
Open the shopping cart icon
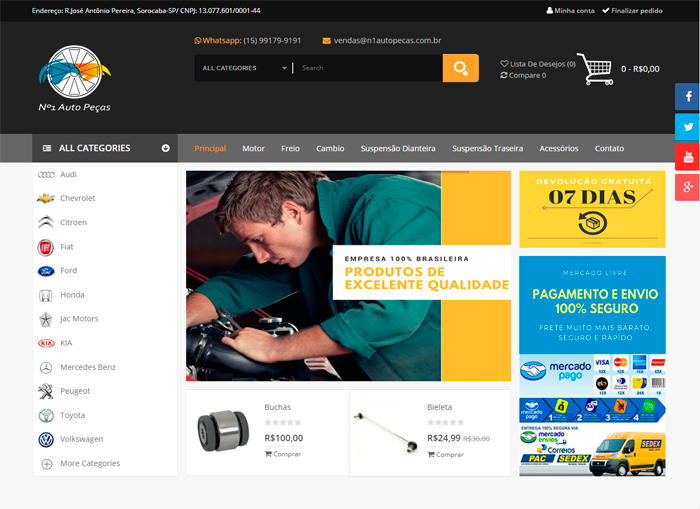coord(594,69)
